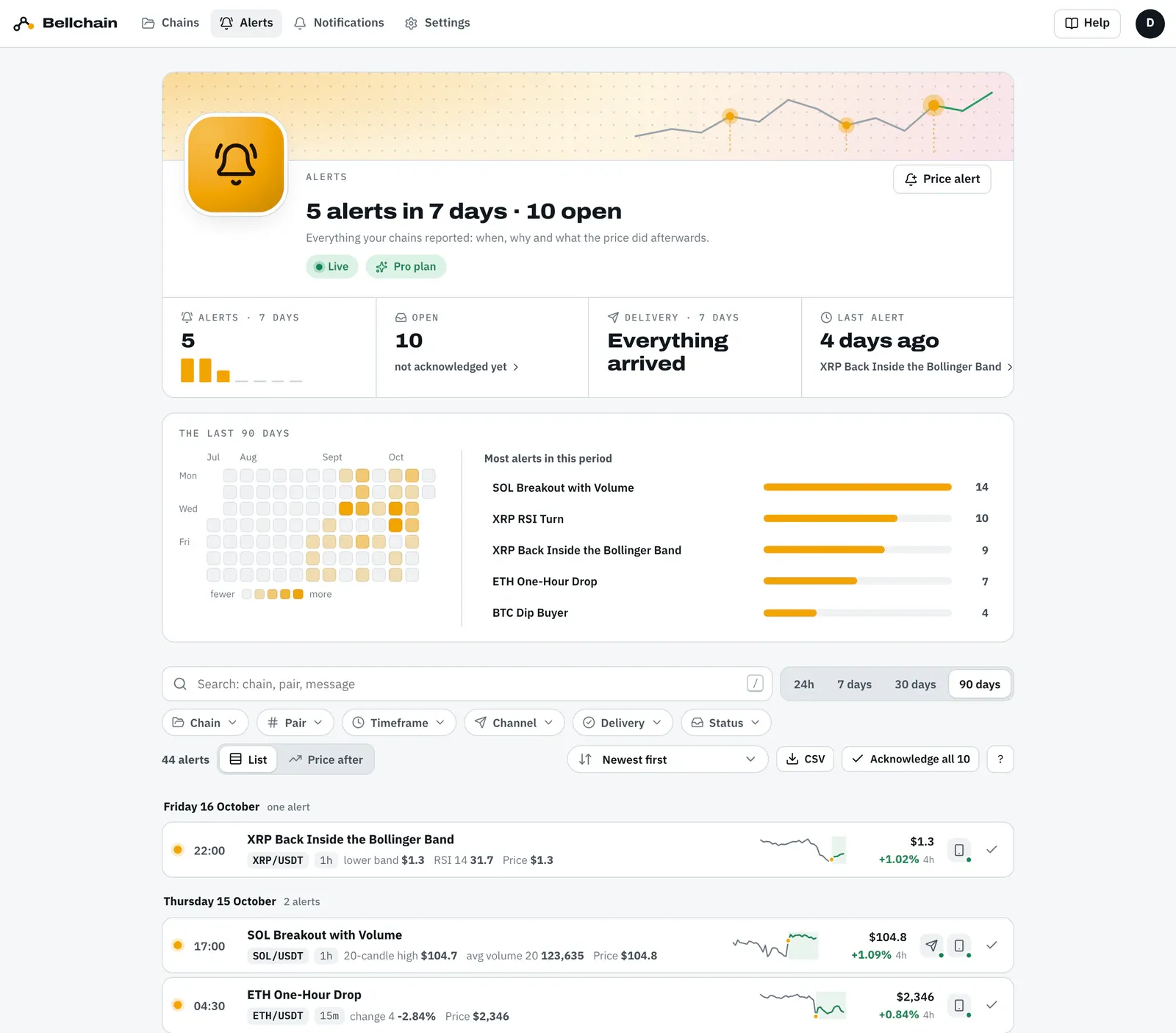Open the not acknowledged yet link

click(456, 367)
